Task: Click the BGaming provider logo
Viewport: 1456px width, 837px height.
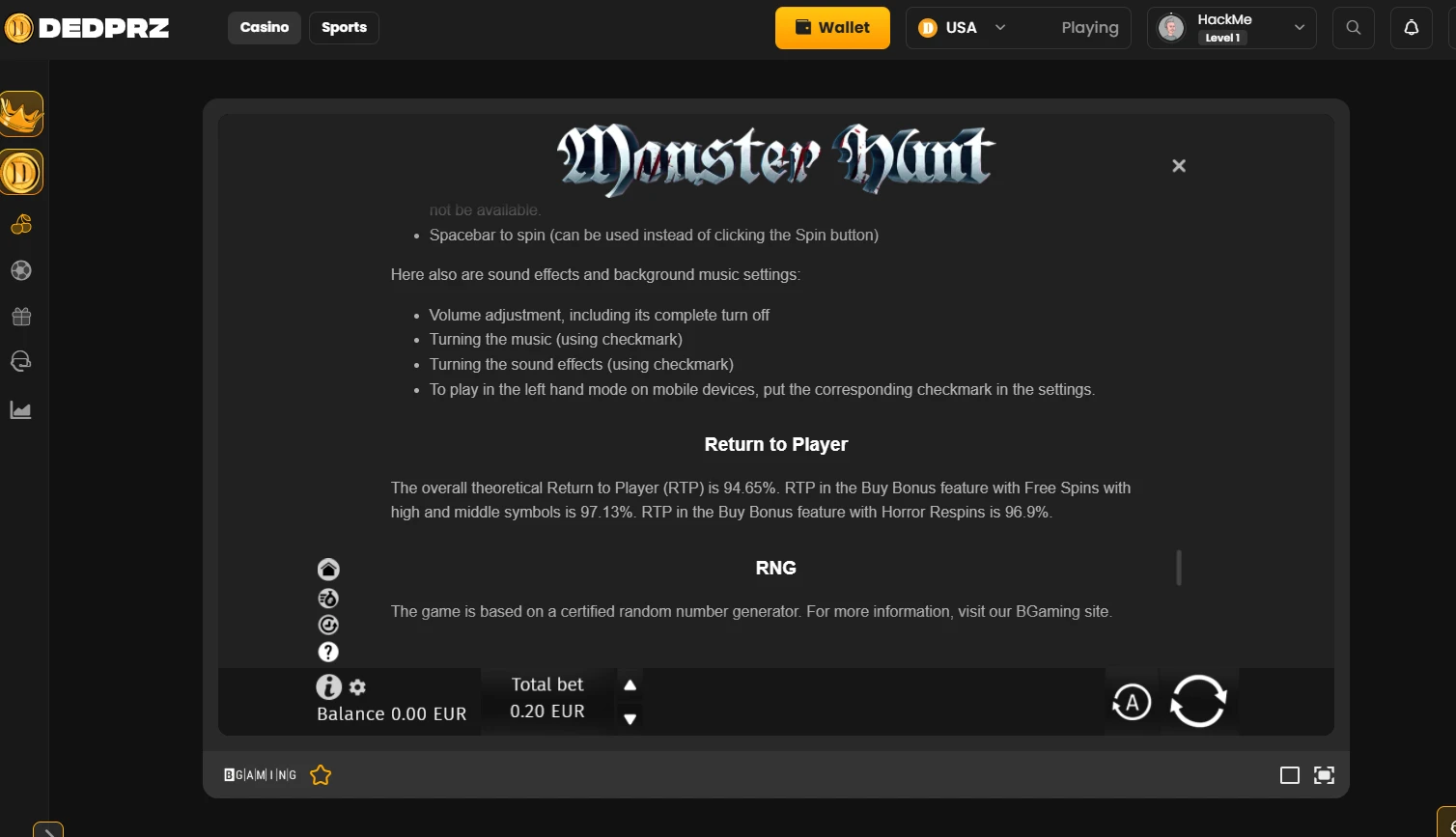Action: (261, 775)
